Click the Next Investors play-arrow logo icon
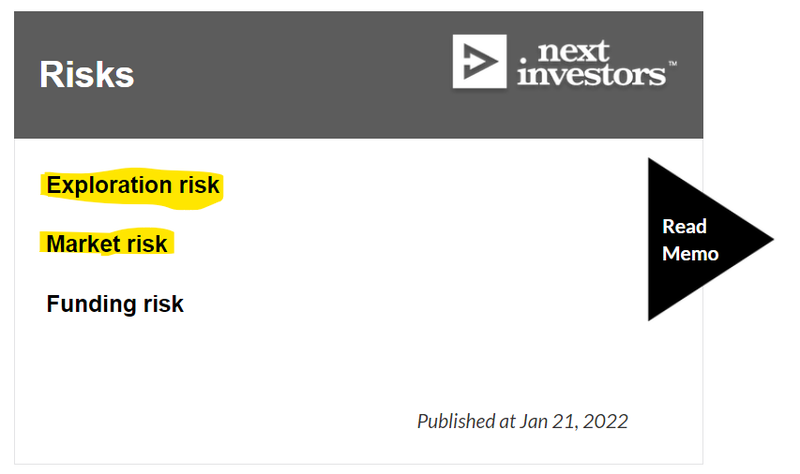 [479, 61]
